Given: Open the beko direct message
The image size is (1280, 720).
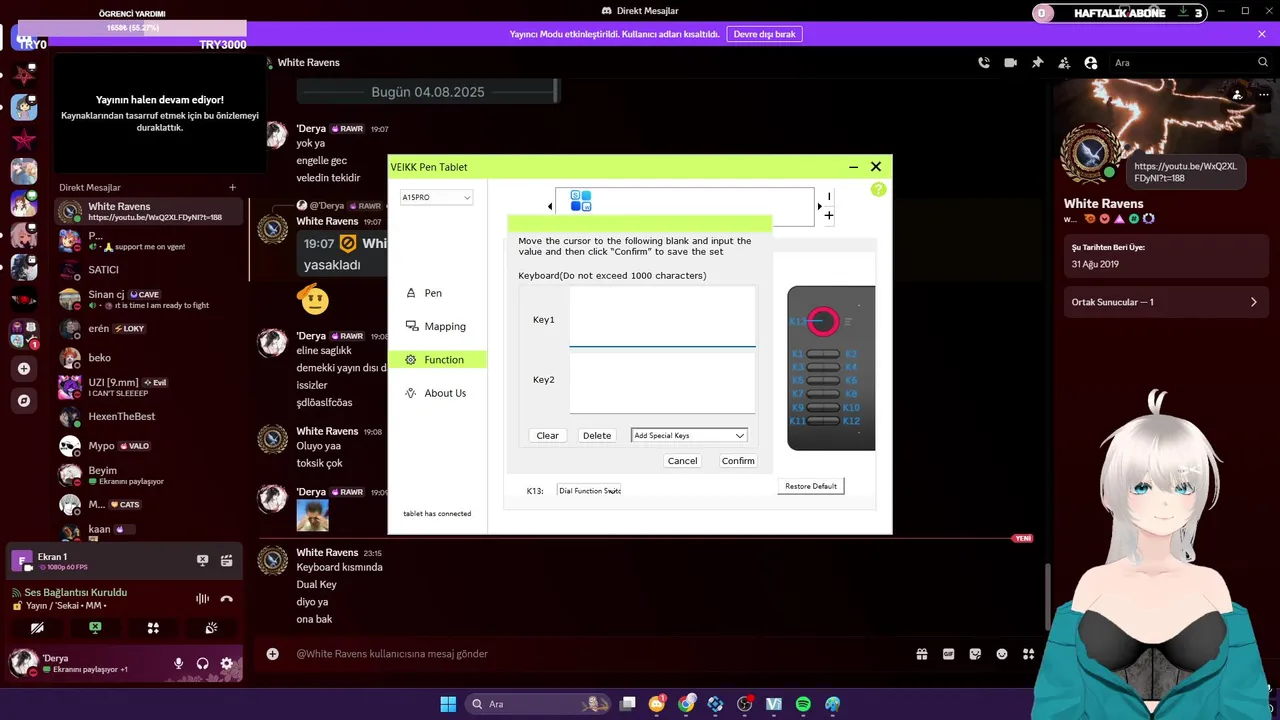Looking at the screenshot, I should tap(150, 357).
